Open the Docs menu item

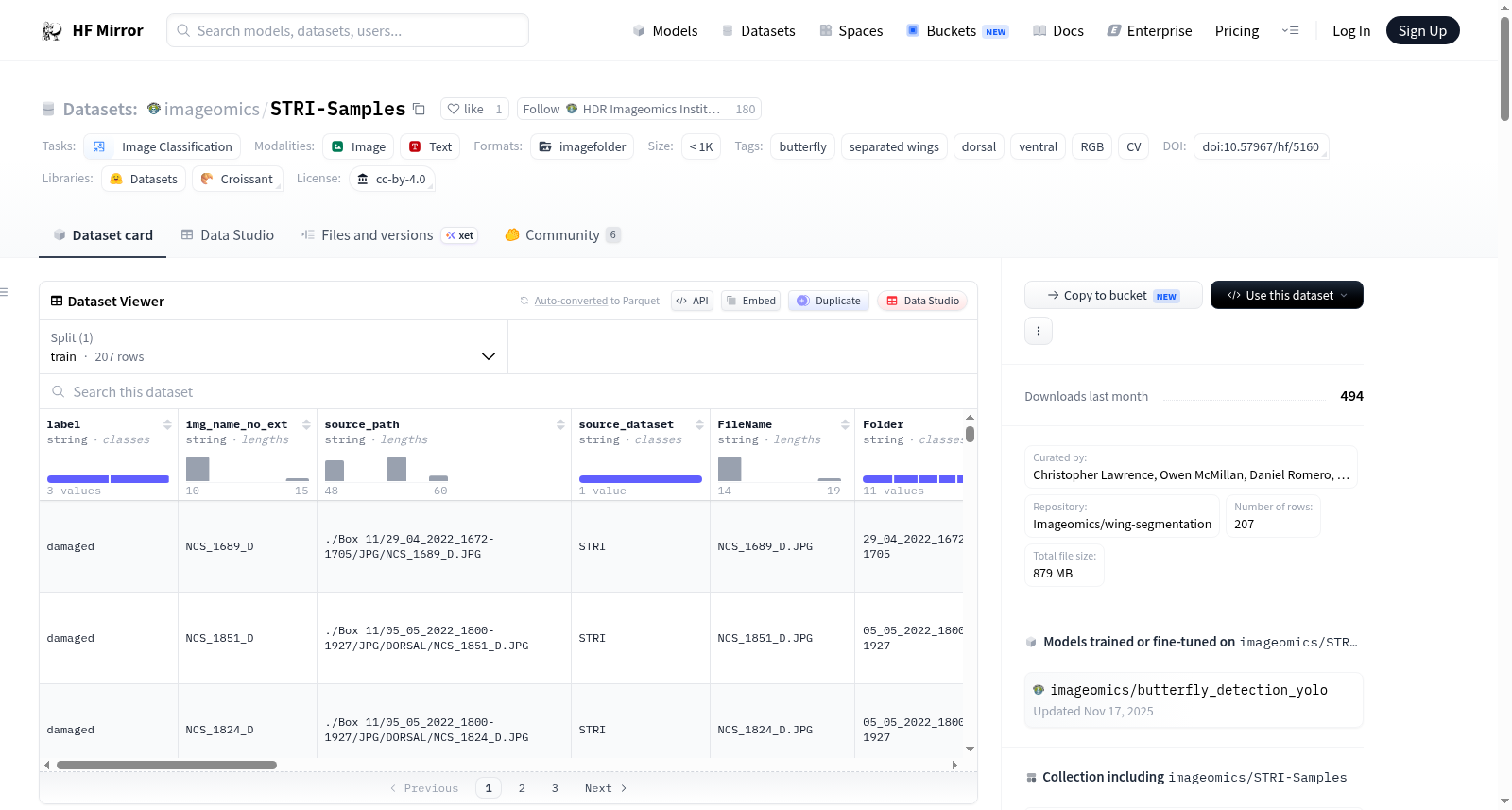tap(1058, 31)
